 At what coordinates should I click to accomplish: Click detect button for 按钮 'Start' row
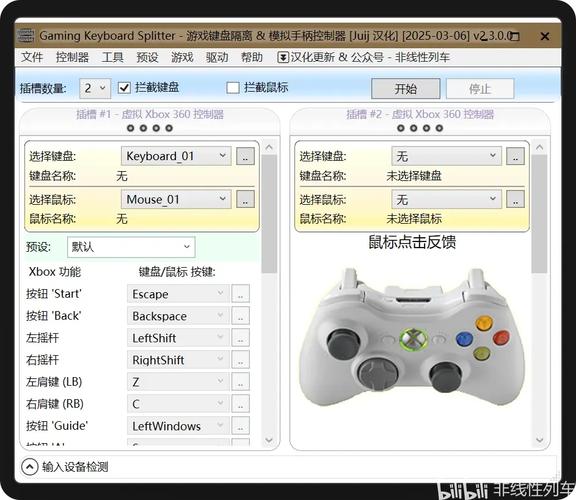[x=241, y=294]
